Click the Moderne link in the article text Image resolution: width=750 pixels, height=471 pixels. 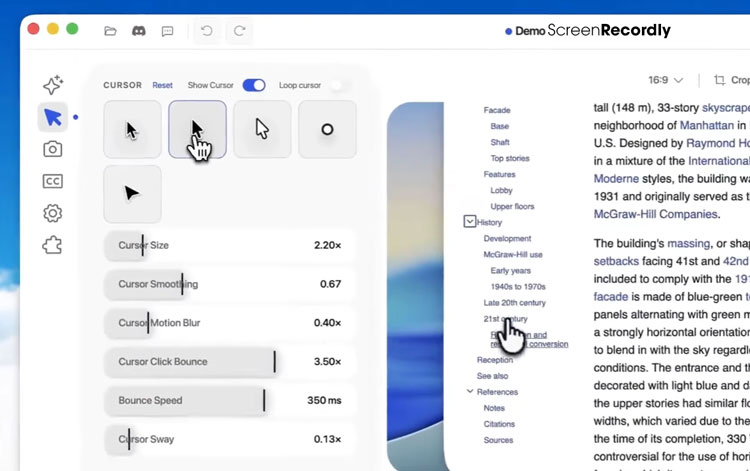click(x=616, y=179)
